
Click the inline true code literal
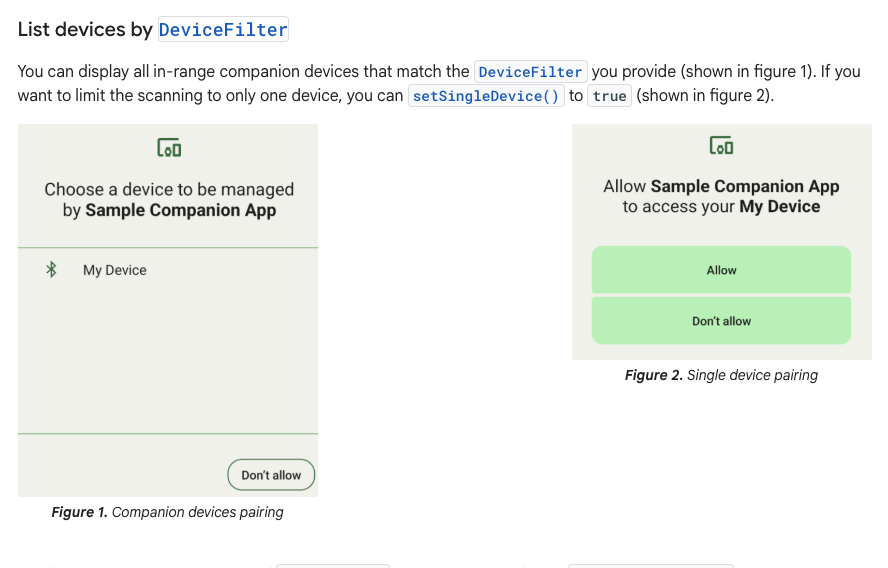pyautogui.click(x=609, y=96)
